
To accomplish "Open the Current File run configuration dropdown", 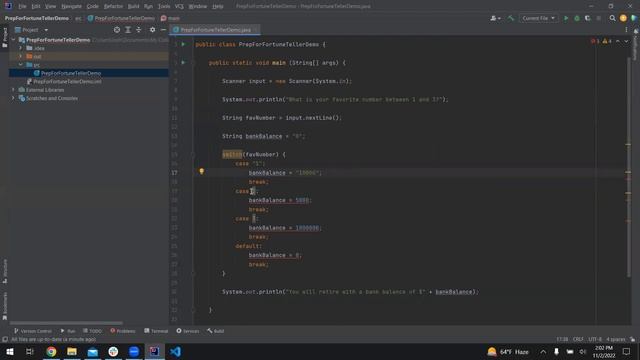I will pos(538,18).
